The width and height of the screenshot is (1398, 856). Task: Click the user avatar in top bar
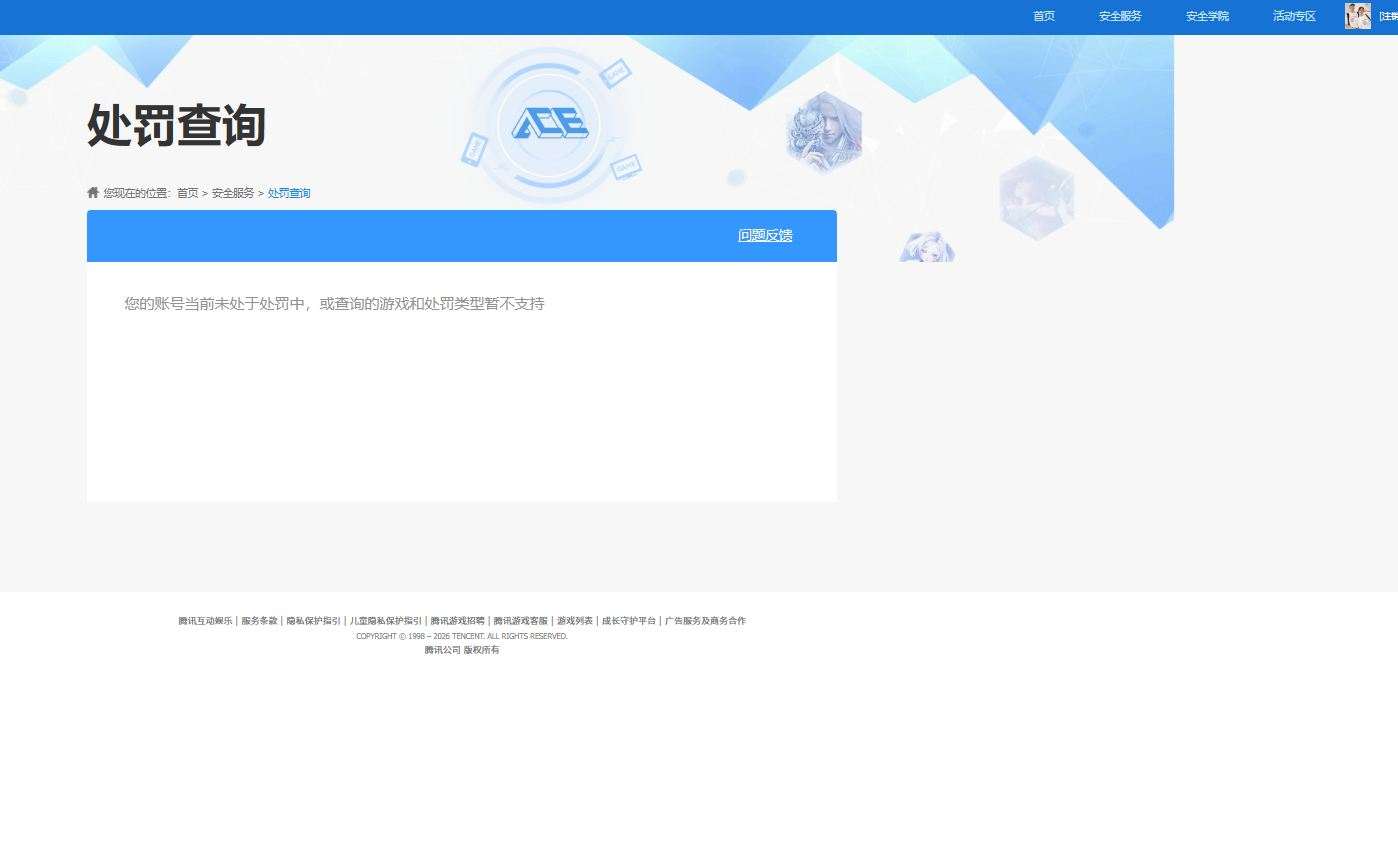(x=1357, y=16)
